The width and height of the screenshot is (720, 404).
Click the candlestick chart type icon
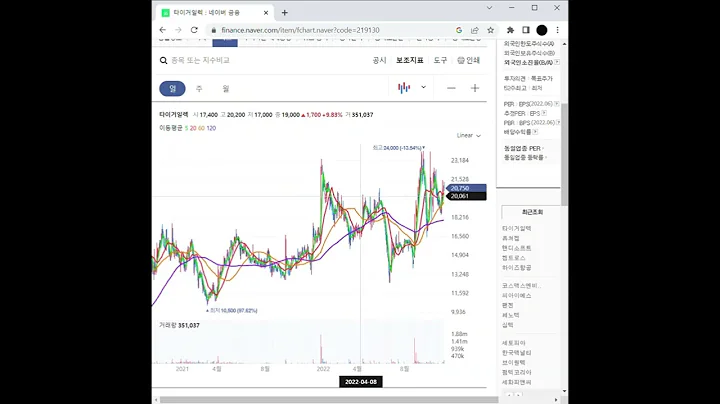pyautogui.click(x=404, y=88)
